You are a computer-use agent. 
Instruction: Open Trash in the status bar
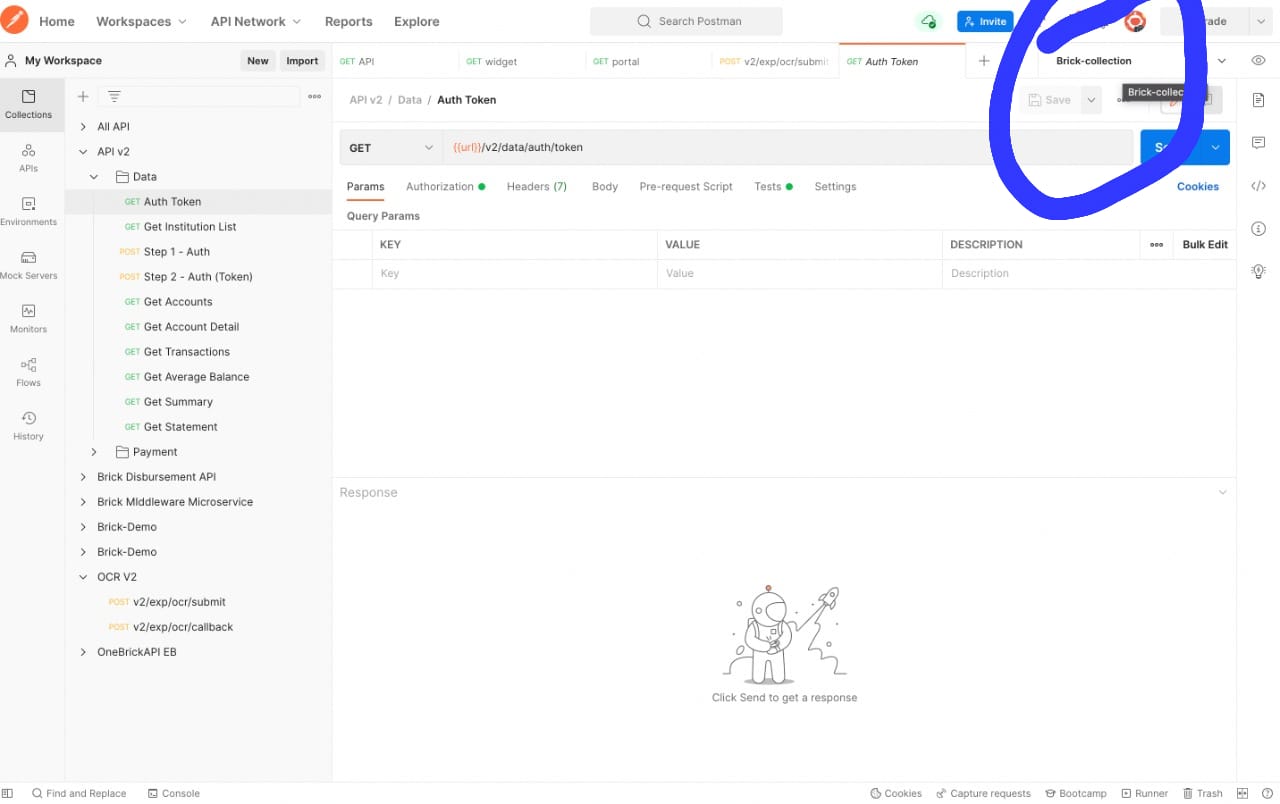pyautogui.click(x=1203, y=793)
